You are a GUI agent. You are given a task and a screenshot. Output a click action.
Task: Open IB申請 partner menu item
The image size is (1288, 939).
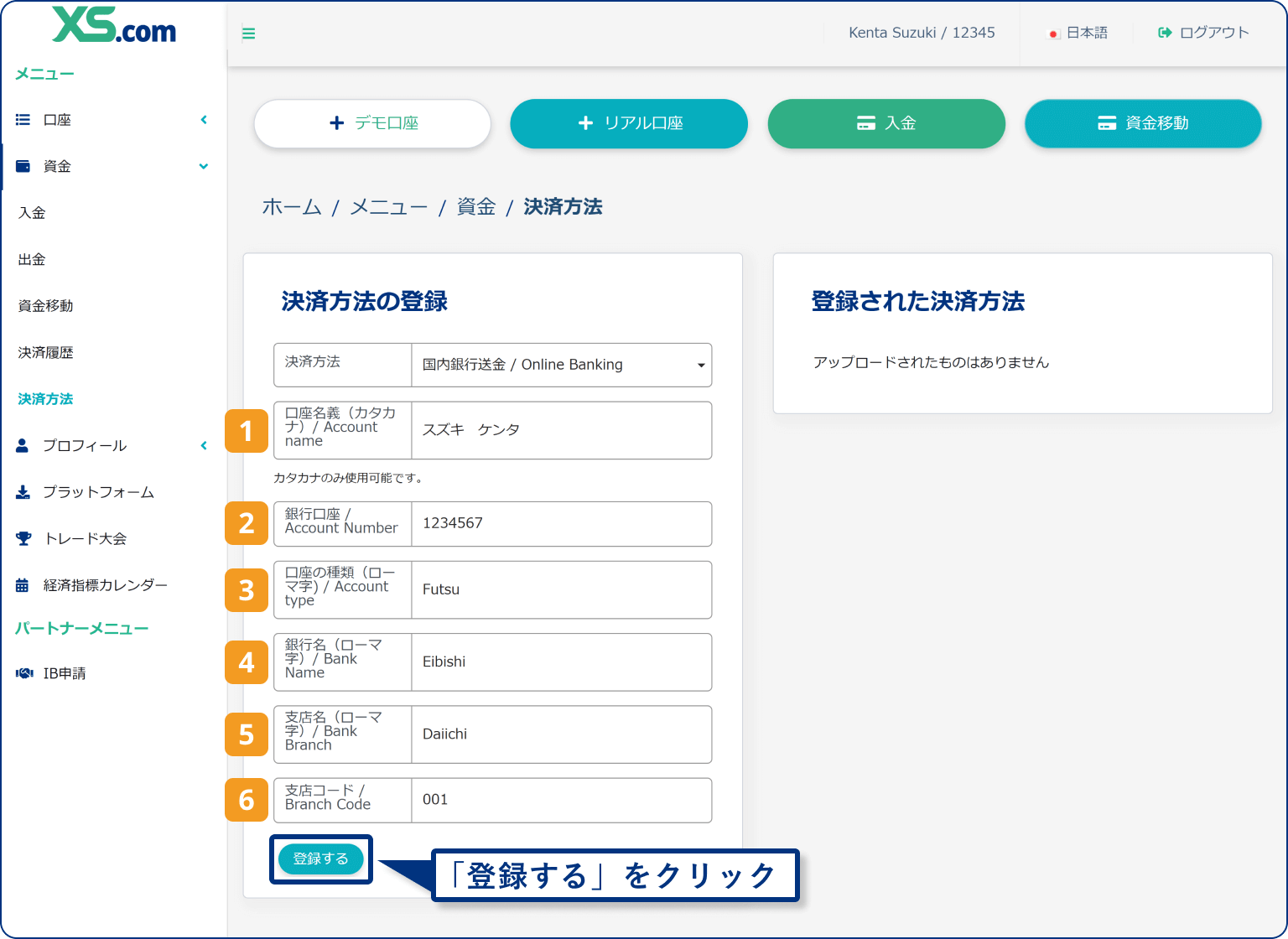tap(65, 673)
